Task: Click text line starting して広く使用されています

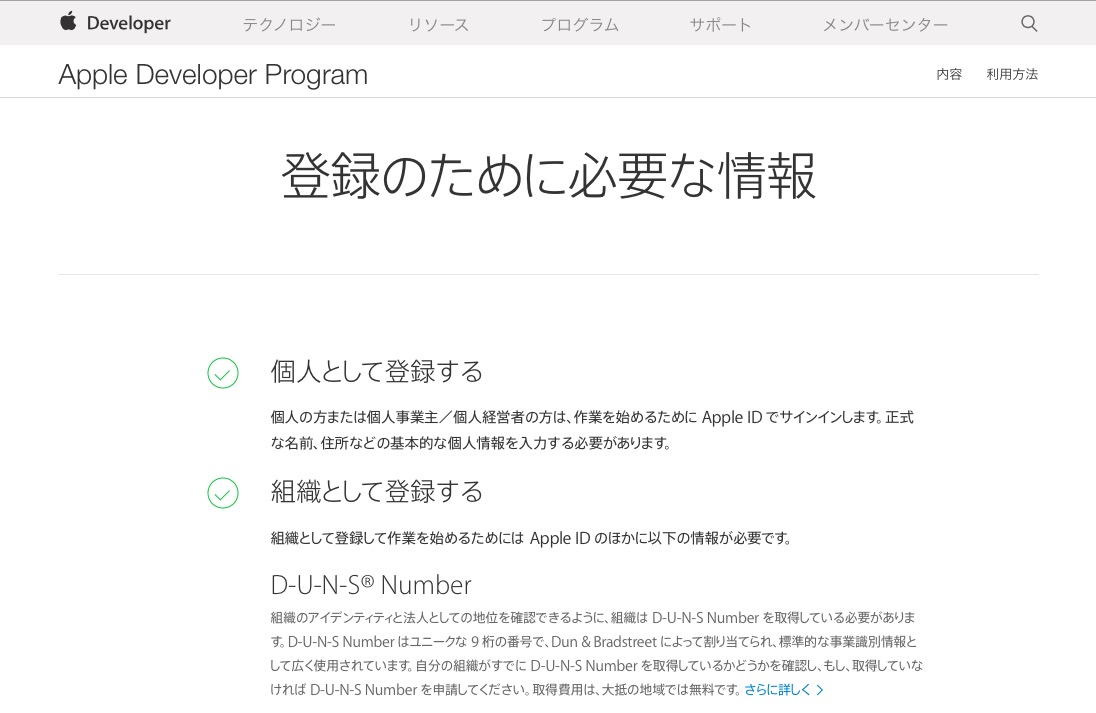Action: (596, 665)
